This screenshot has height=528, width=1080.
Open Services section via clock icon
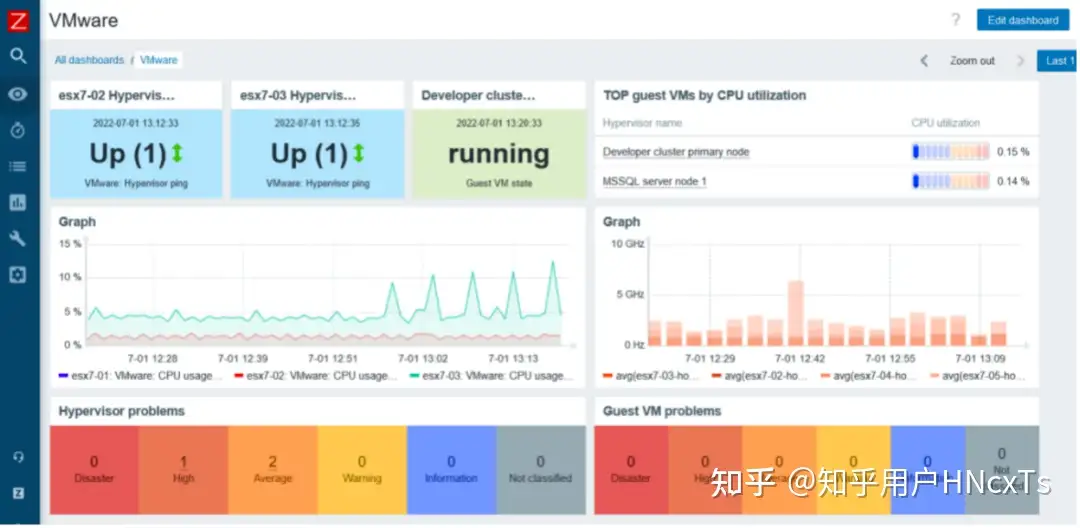pos(18,130)
